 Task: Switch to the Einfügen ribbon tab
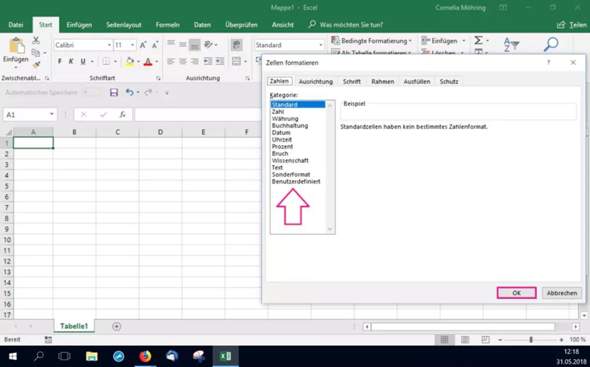pyautogui.click(x=79, y=25)
